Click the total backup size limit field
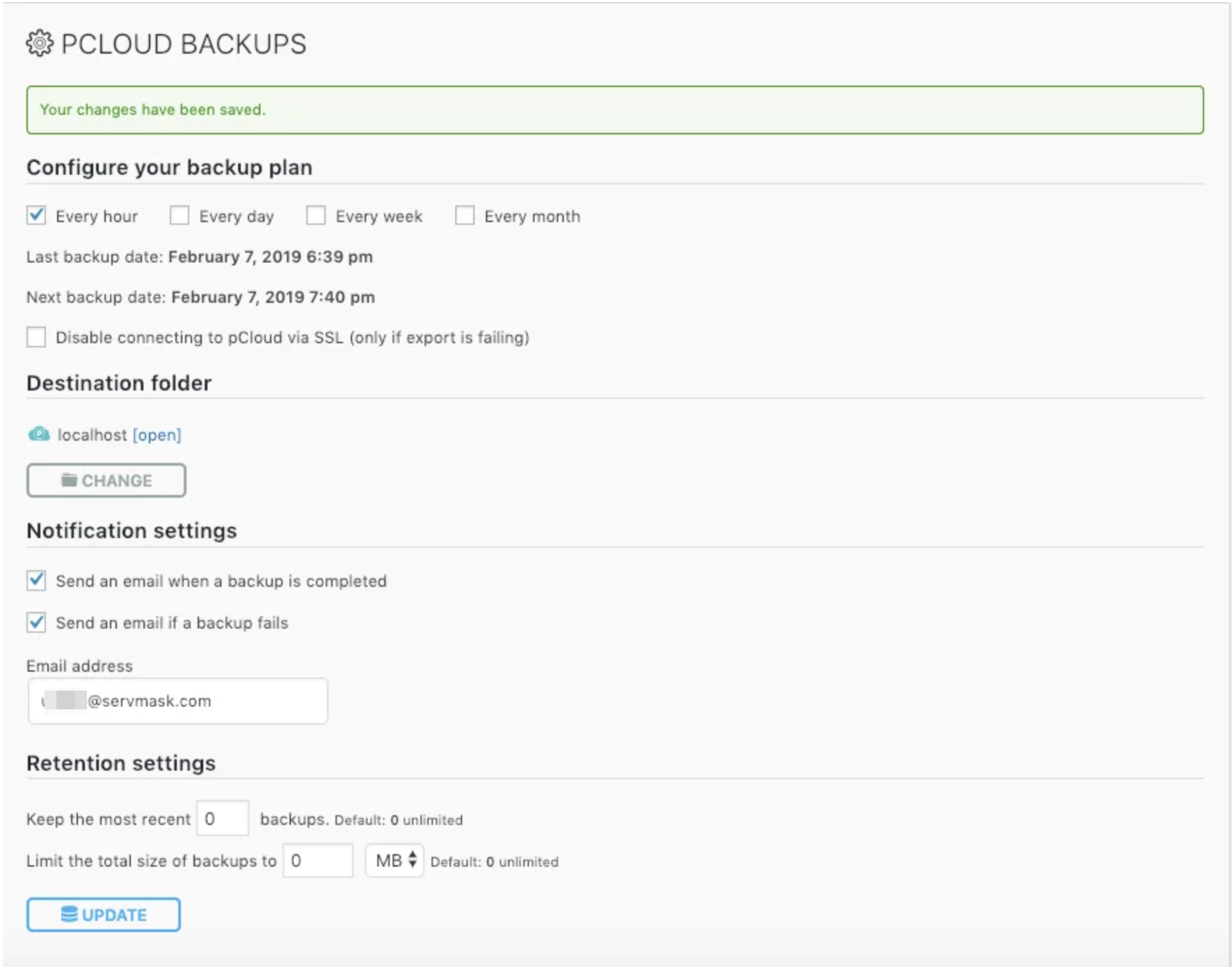 click(x=318, y=860)
